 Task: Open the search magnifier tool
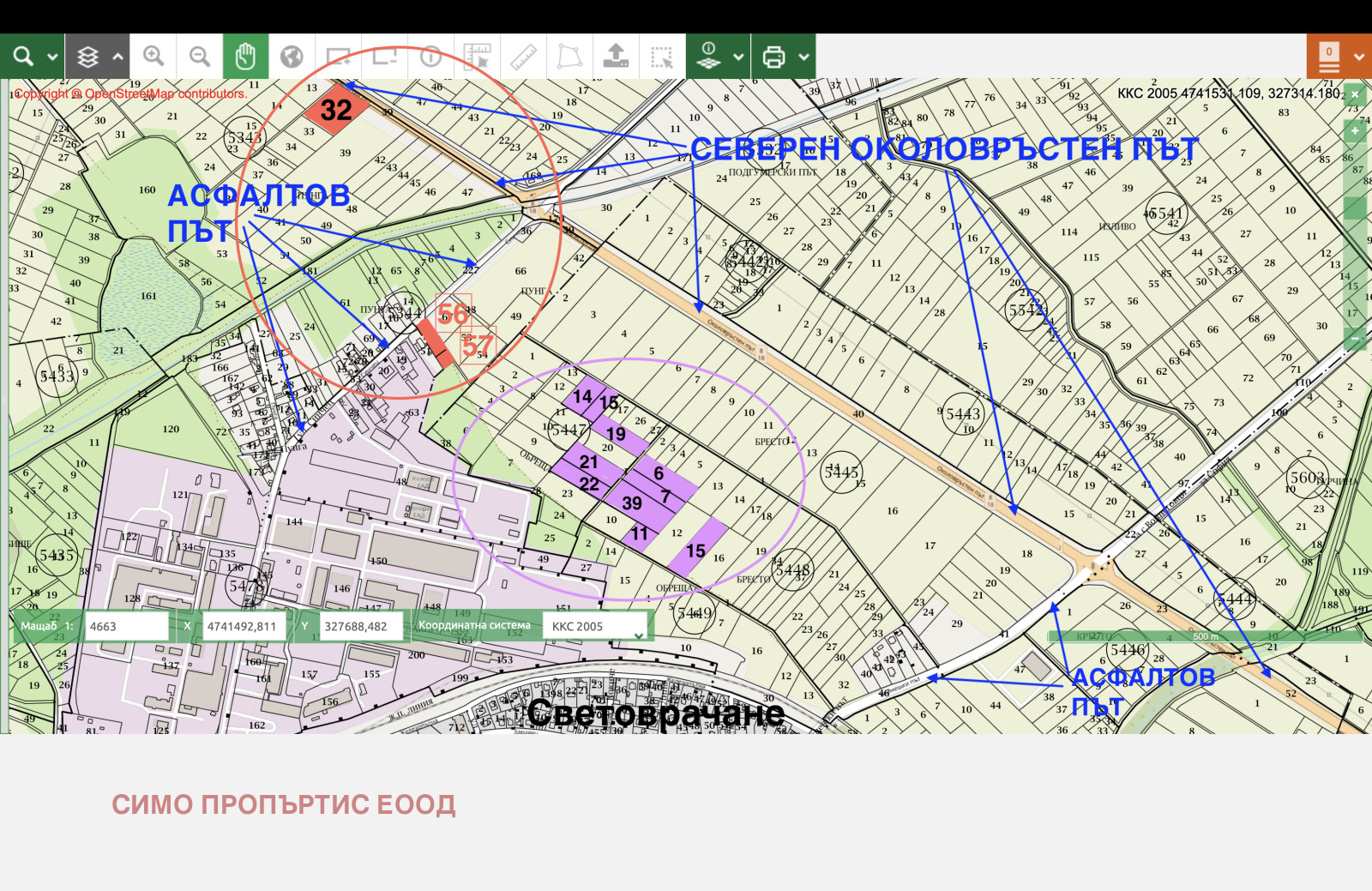coord(23,57)
